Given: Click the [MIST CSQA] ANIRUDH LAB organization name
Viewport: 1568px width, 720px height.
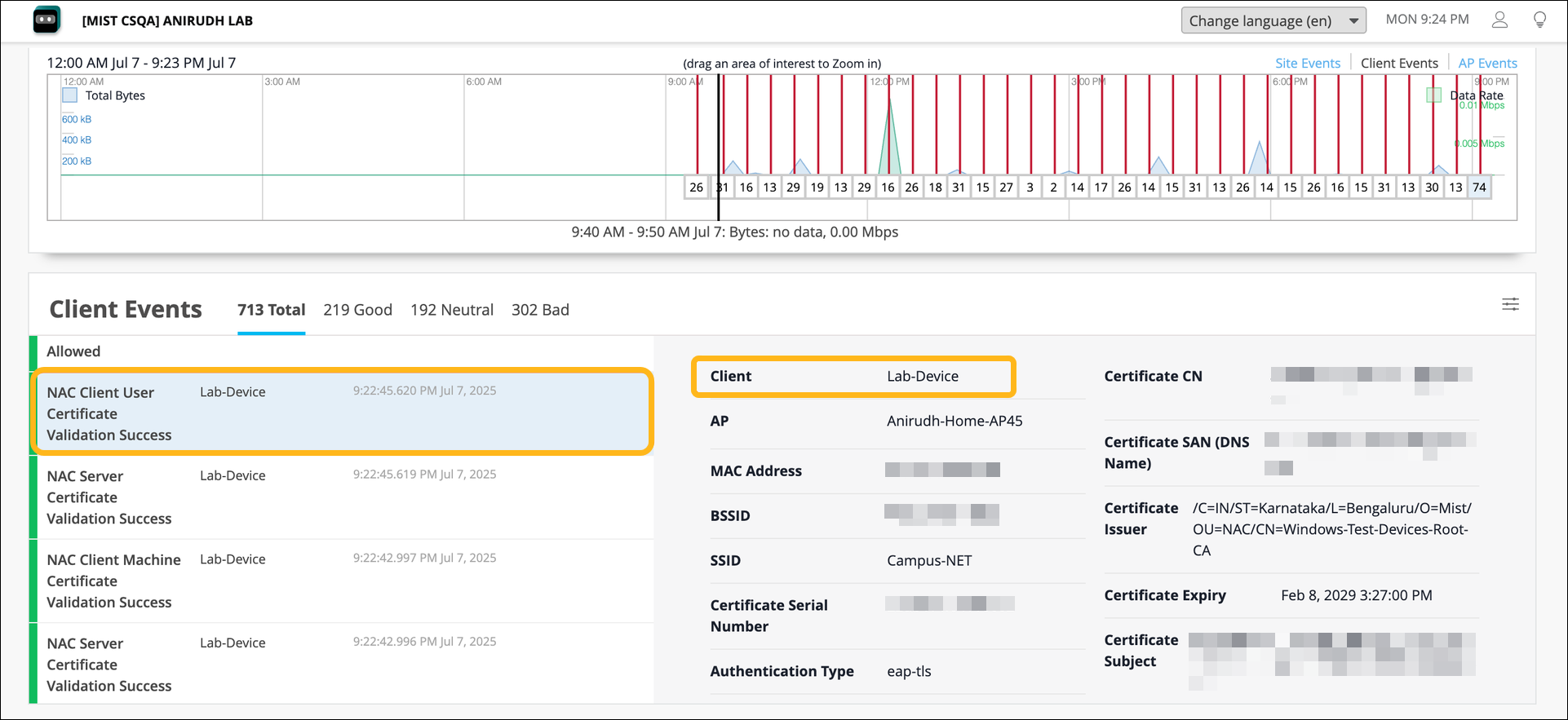Looking at the screenshot, I should point(167,21).
